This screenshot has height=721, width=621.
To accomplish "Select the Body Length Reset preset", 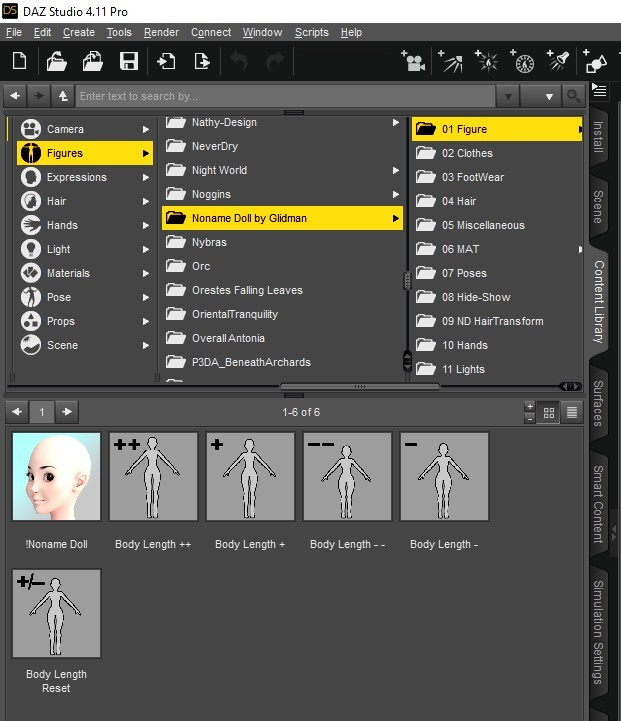I will pos(57,613).
